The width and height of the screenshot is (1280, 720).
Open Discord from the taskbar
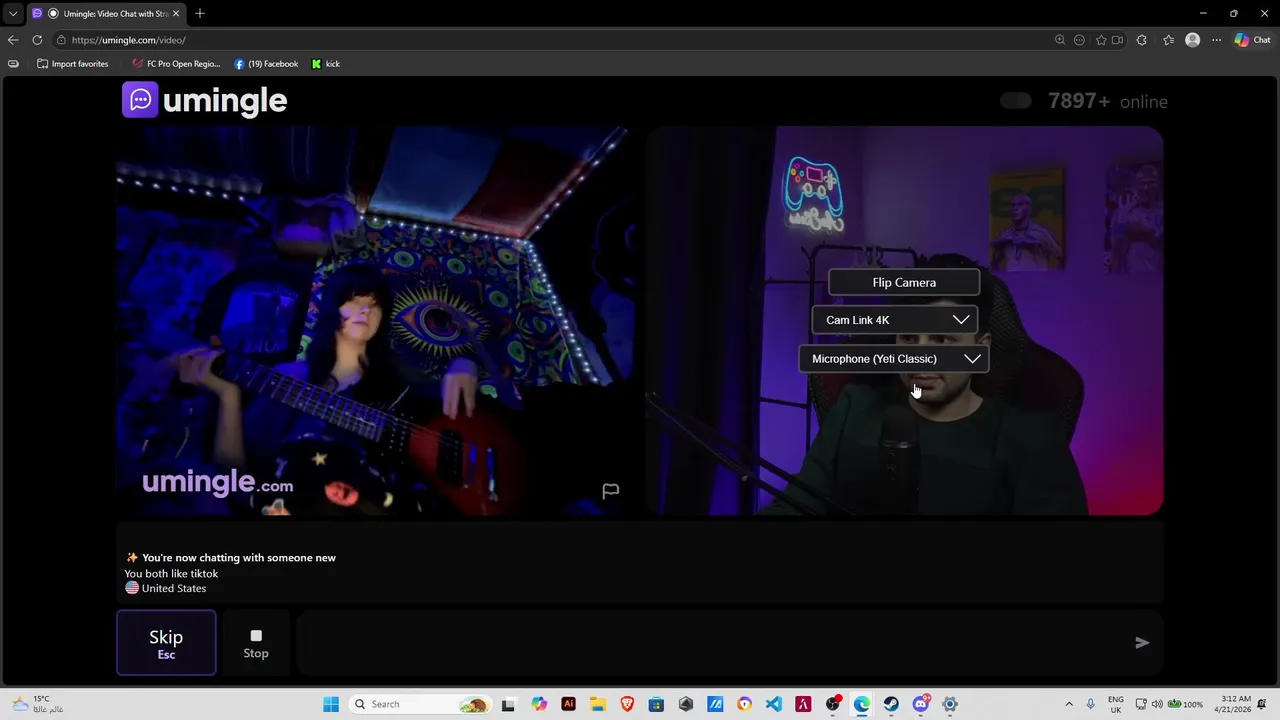tap(921, 704)
